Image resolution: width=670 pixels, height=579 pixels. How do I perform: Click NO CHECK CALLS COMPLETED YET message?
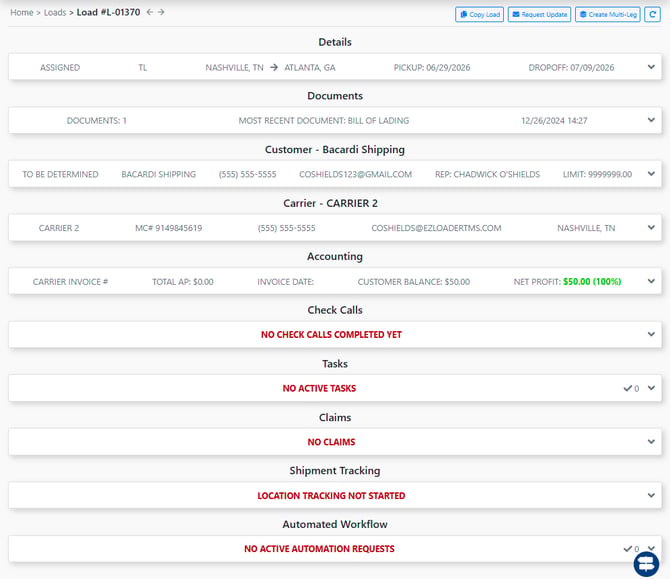click(x=331, y=335)
